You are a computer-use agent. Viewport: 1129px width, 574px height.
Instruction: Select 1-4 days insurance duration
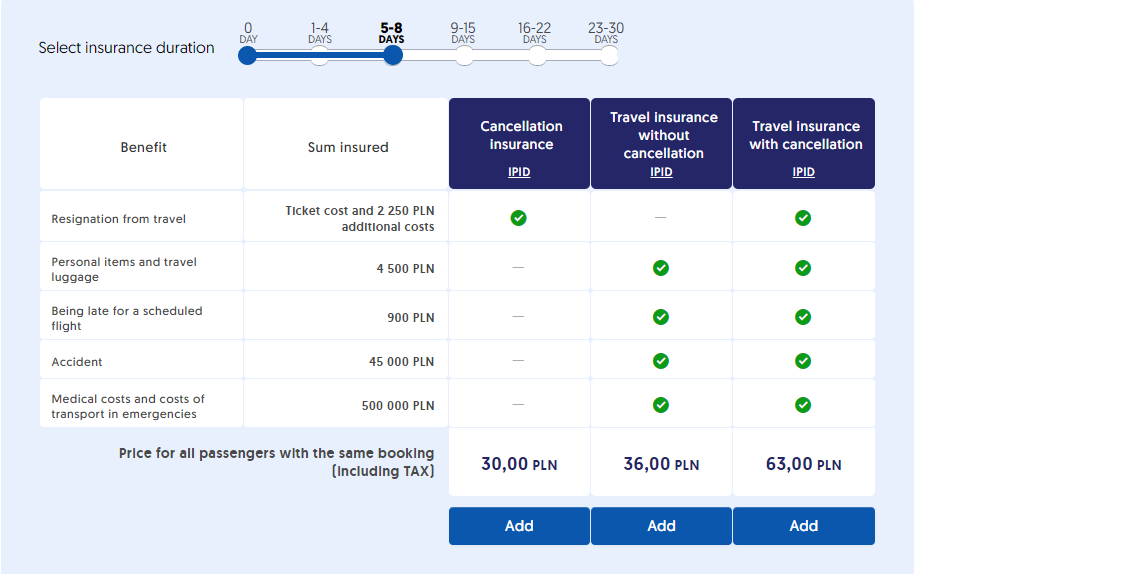coord(320,56)
